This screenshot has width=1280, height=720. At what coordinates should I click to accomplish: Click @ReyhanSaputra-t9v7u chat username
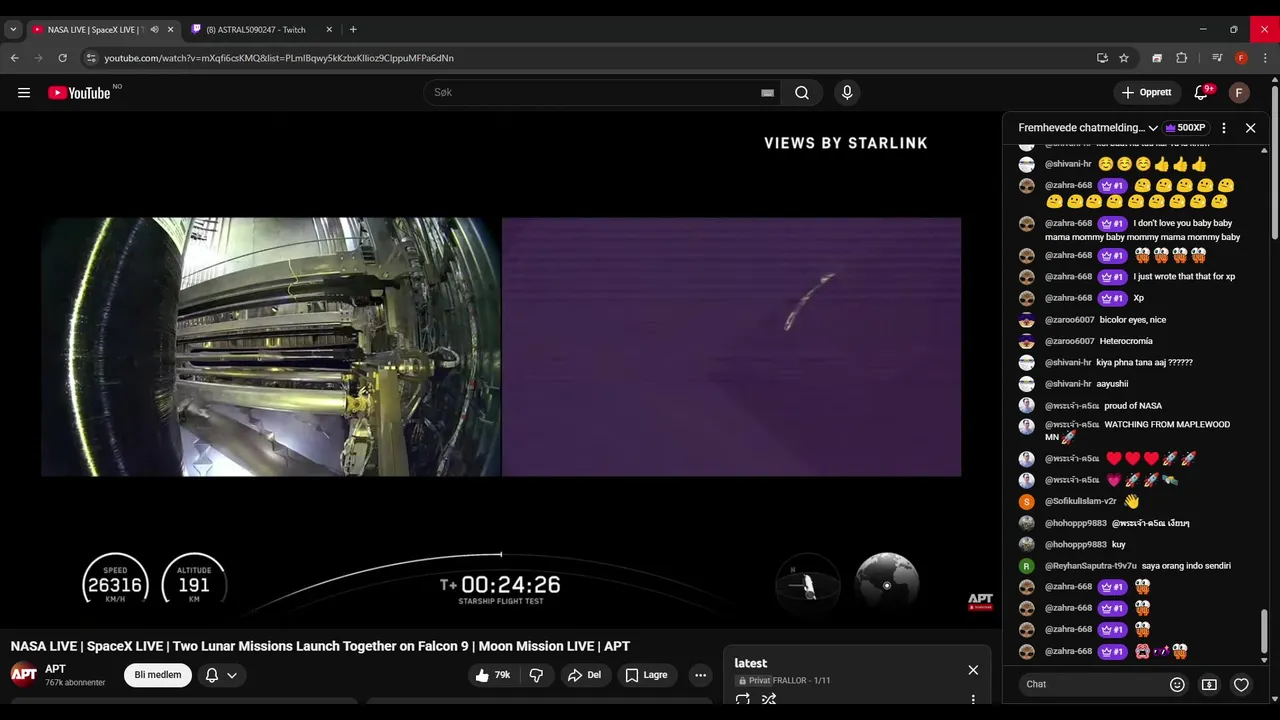coord(1090,566)
